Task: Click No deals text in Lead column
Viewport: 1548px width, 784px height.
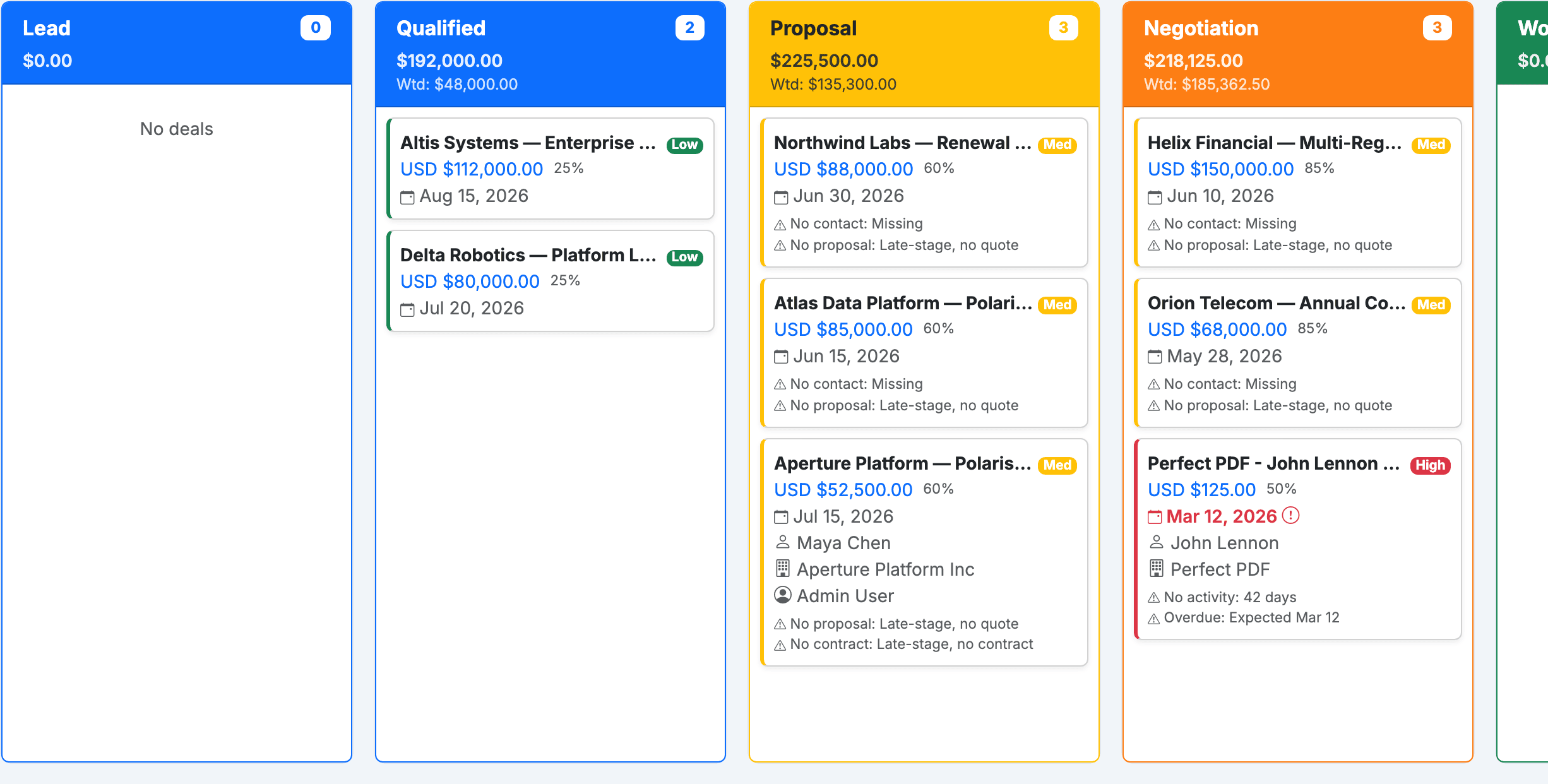Action: (177, 129)
